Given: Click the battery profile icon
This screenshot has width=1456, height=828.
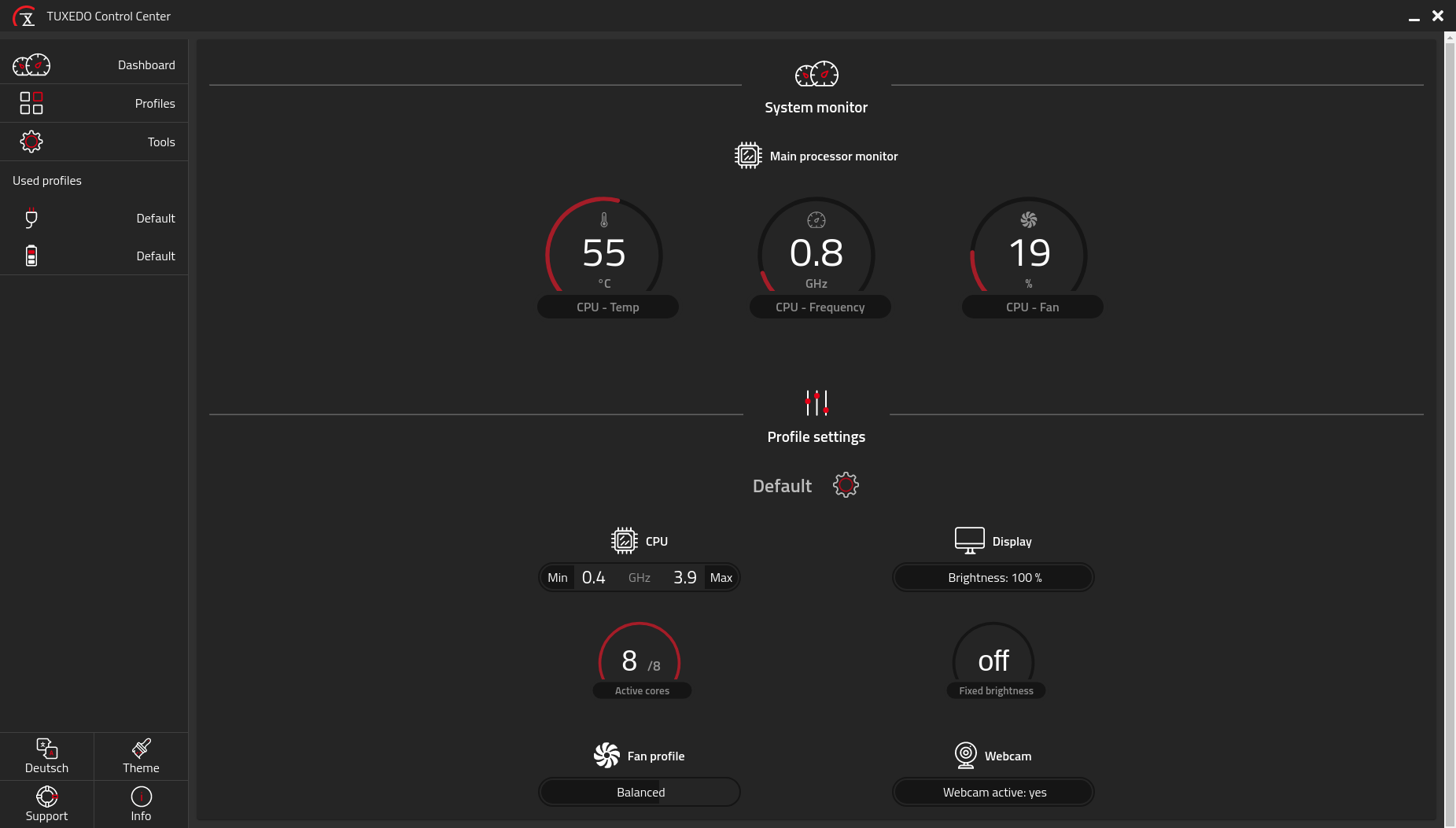Looking at the screenshot, I should pos(31,256).
